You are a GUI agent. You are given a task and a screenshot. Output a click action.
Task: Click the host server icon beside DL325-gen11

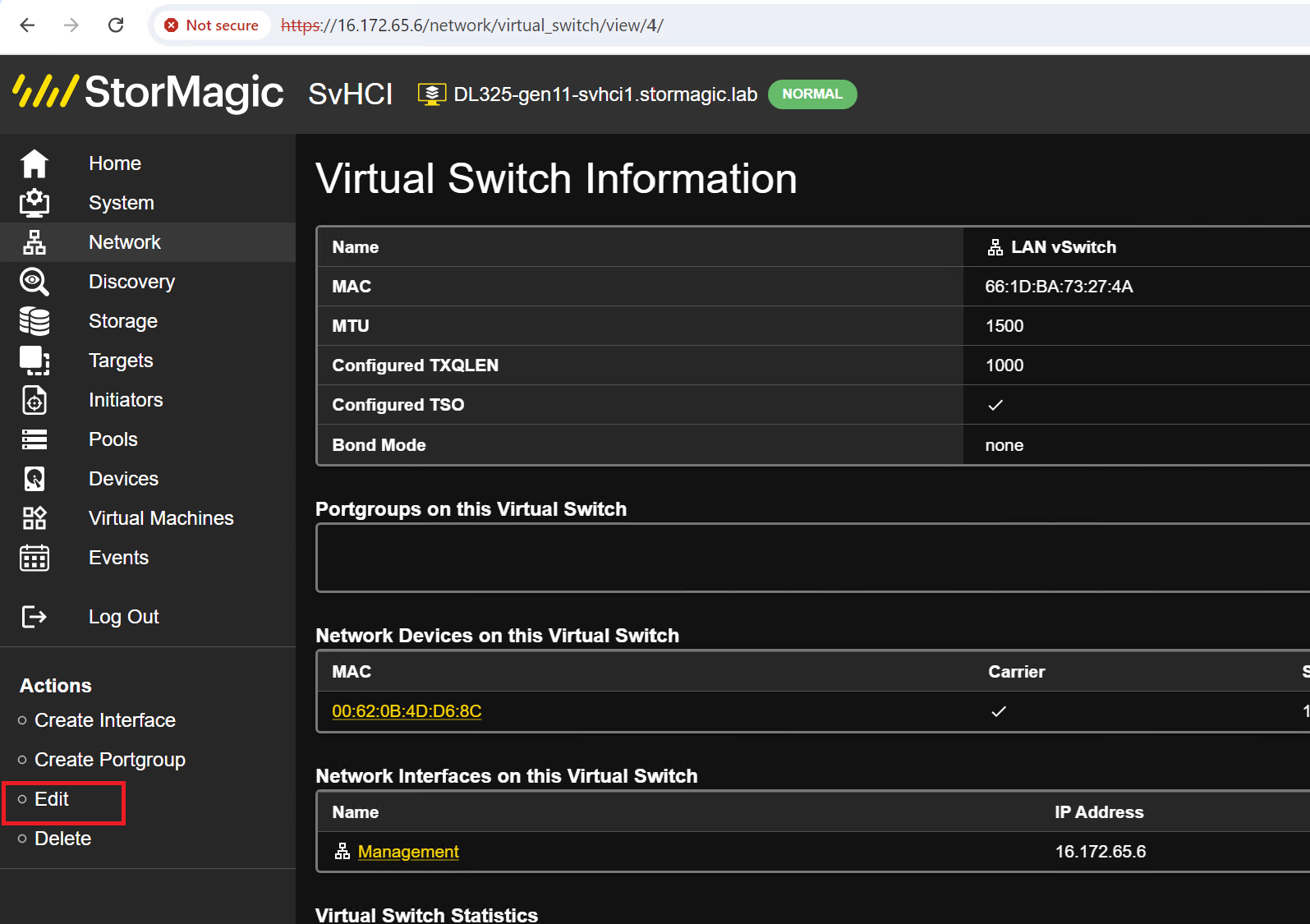click(432, 94)
